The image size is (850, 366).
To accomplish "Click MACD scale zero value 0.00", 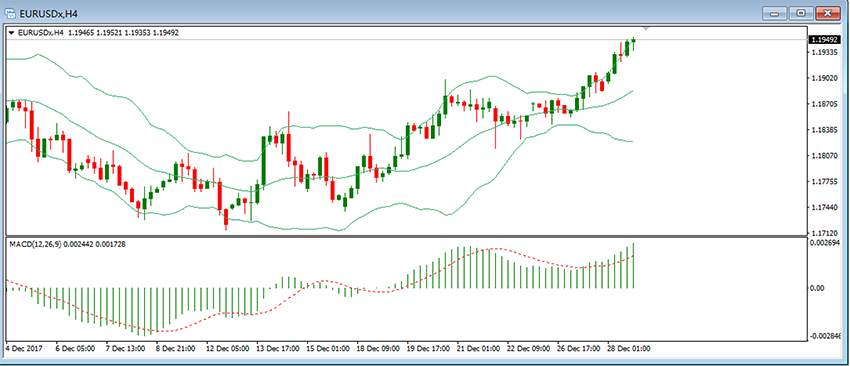I will click(817, 288).
